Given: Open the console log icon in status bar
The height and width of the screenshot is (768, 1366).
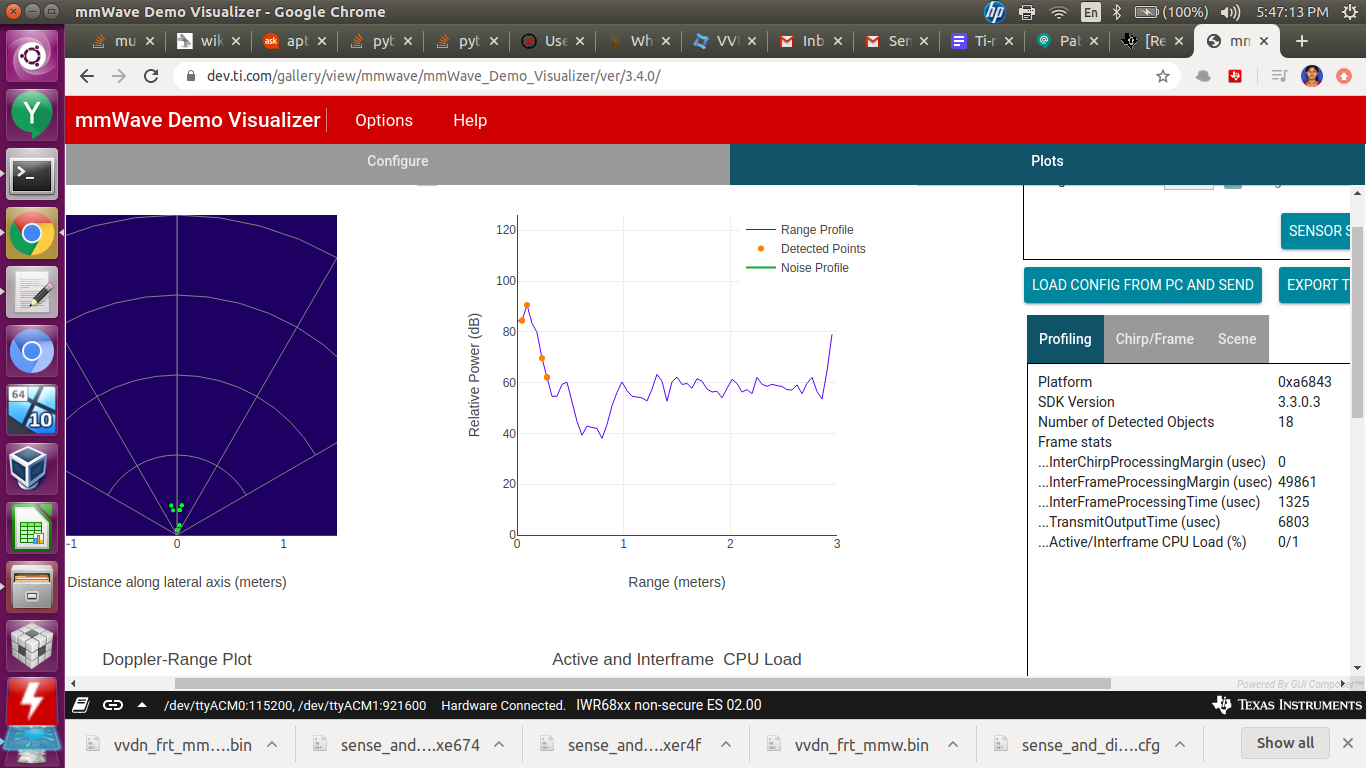Looking at the screenshot, I should point(82,705).
